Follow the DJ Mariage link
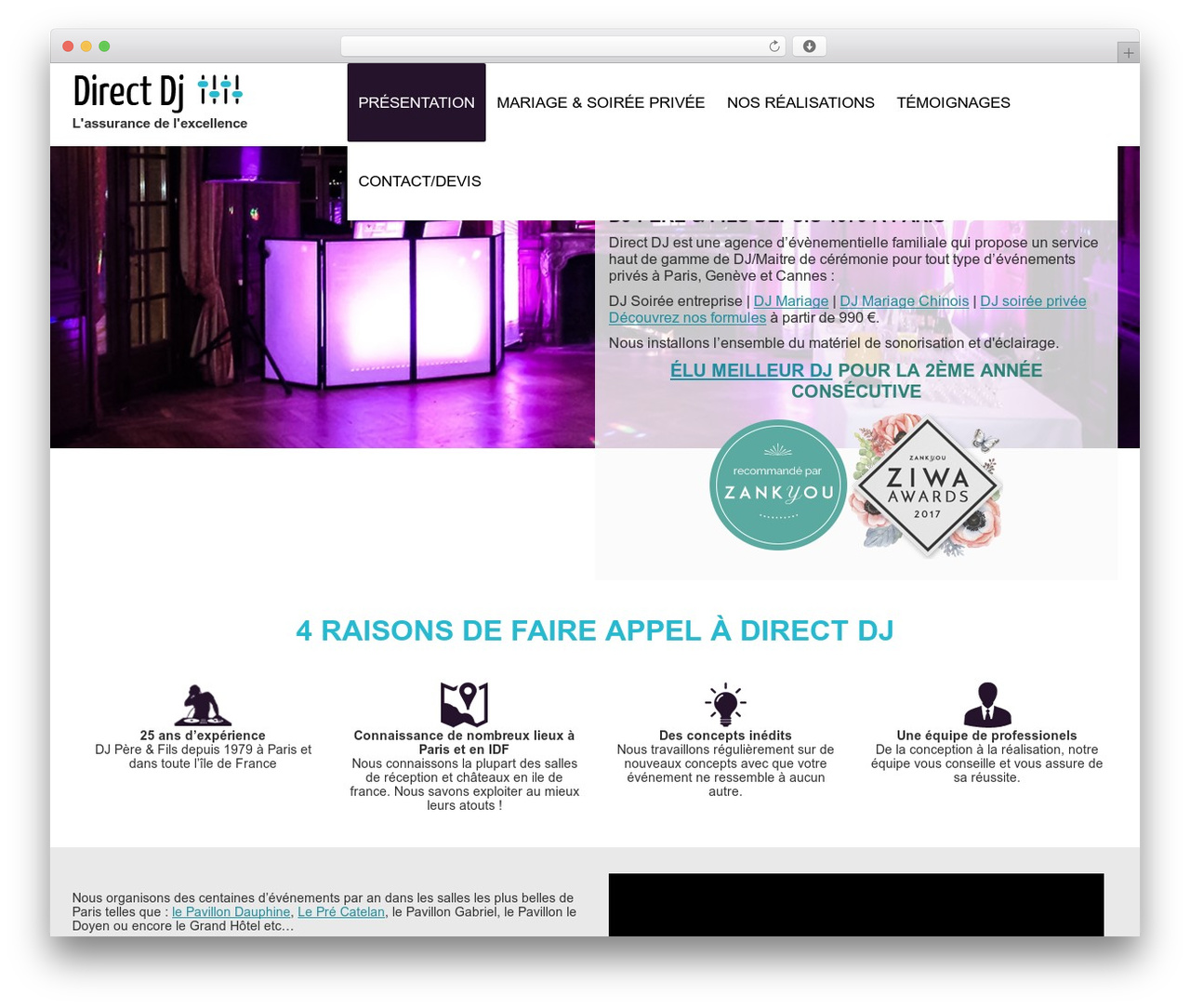This screenshot has width=1190, height=1008. coord(791,301)
